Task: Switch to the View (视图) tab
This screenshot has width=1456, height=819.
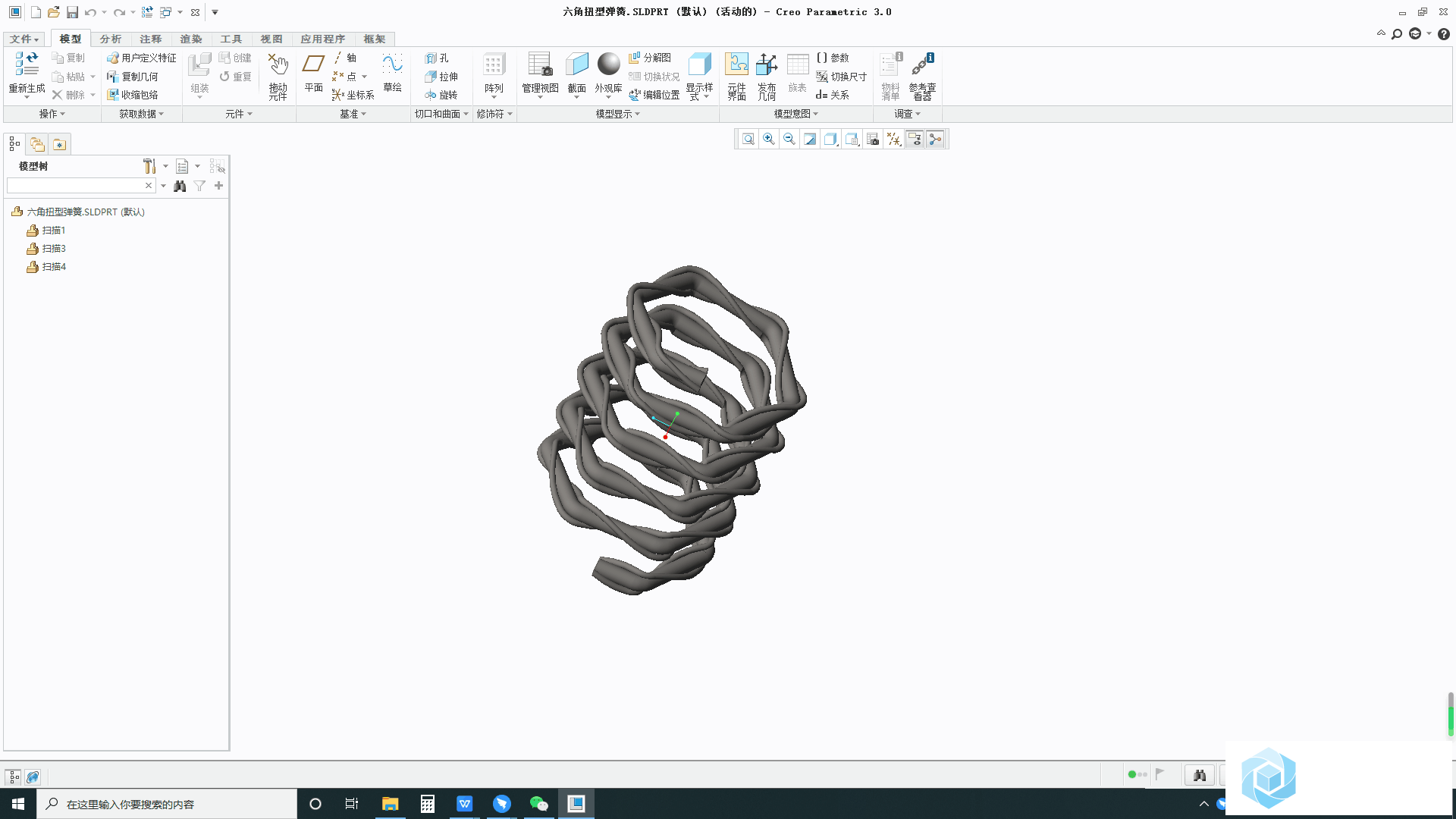Action: (271, 39)
